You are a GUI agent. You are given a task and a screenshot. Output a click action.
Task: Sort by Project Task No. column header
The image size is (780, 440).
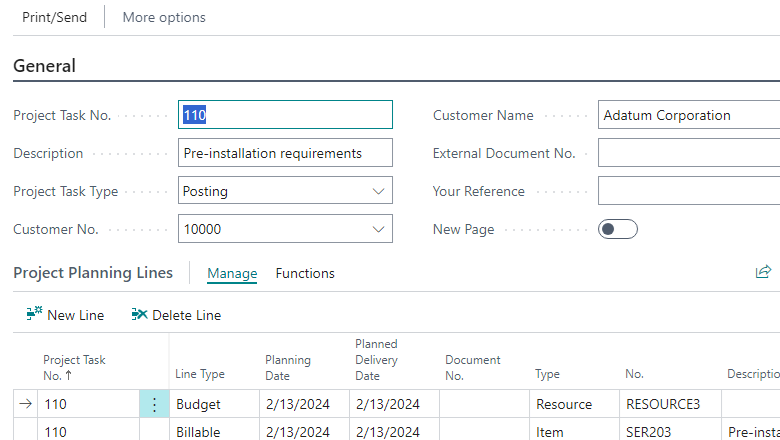(74, 367)
